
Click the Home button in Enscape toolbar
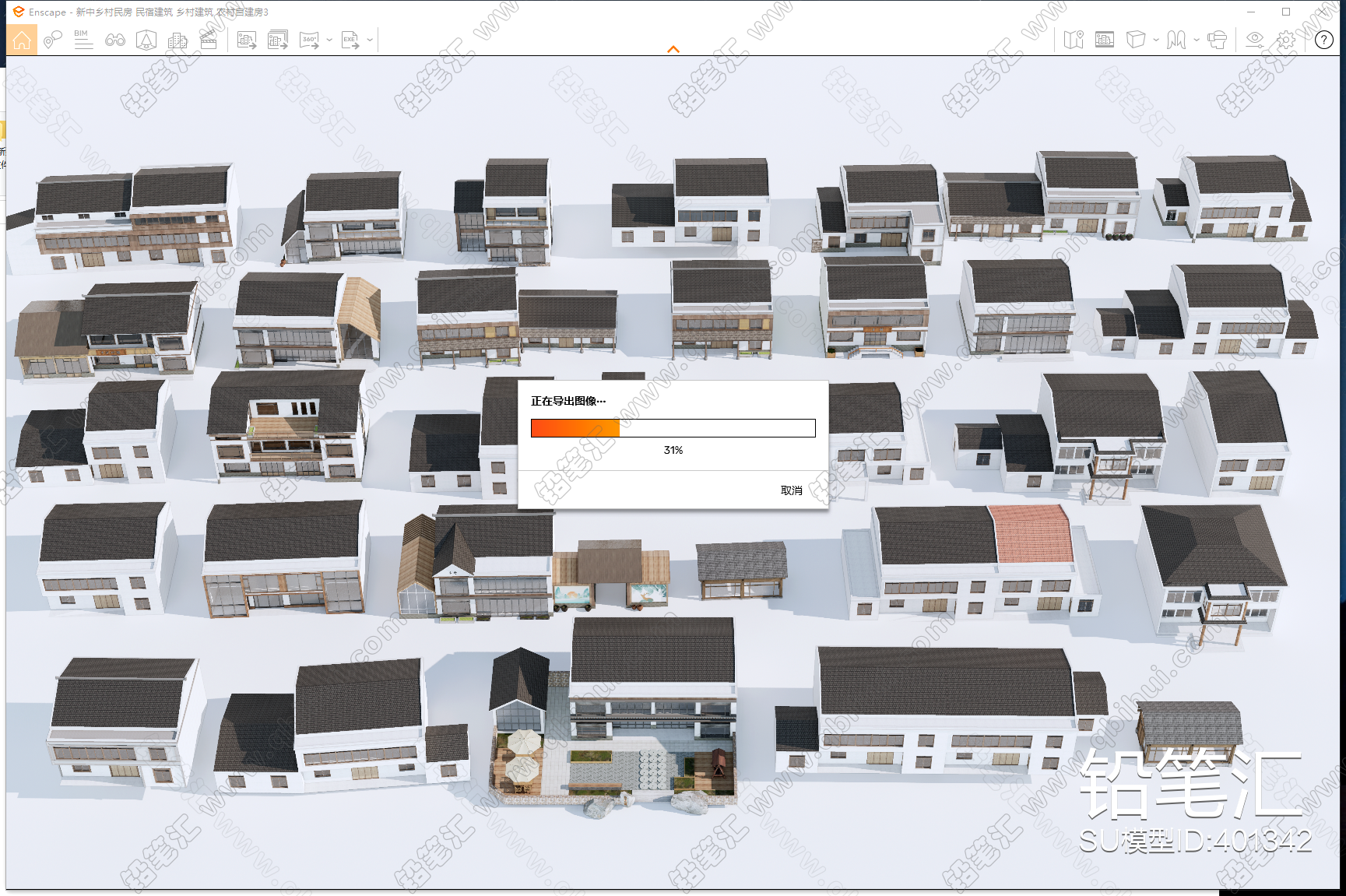click(22, 40)
